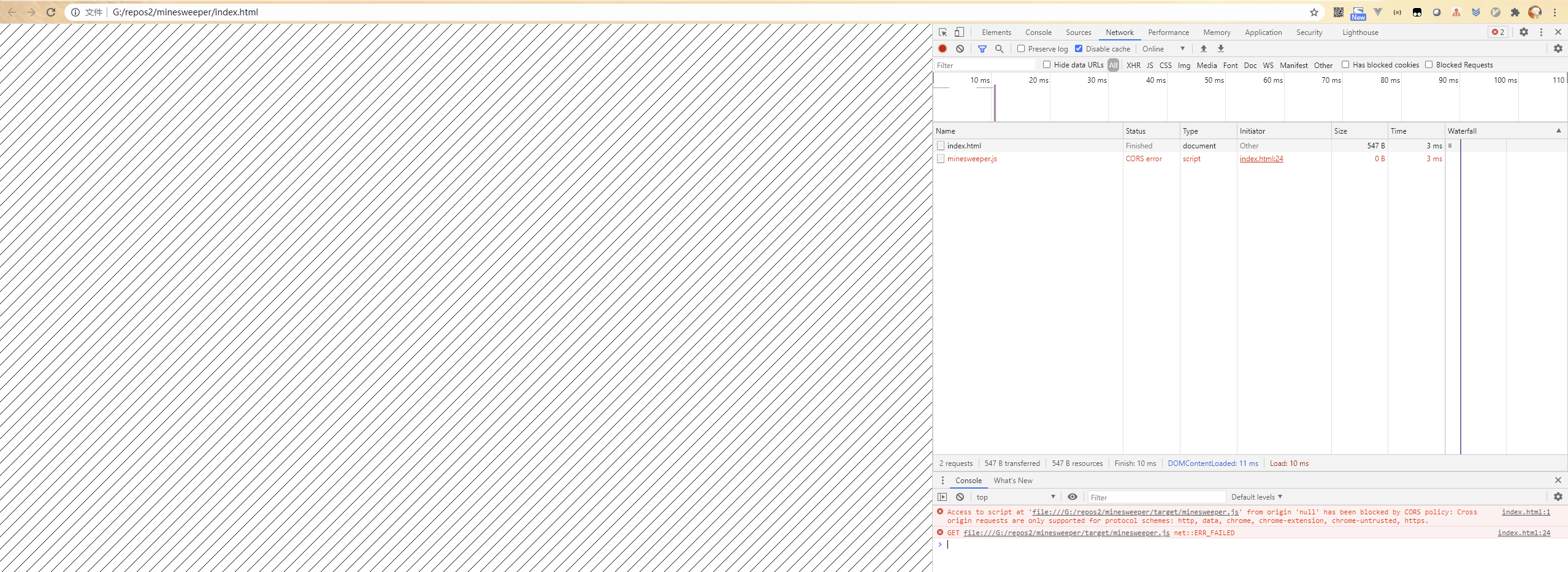Click the import HAR file upload icon

coord(1203,49)
